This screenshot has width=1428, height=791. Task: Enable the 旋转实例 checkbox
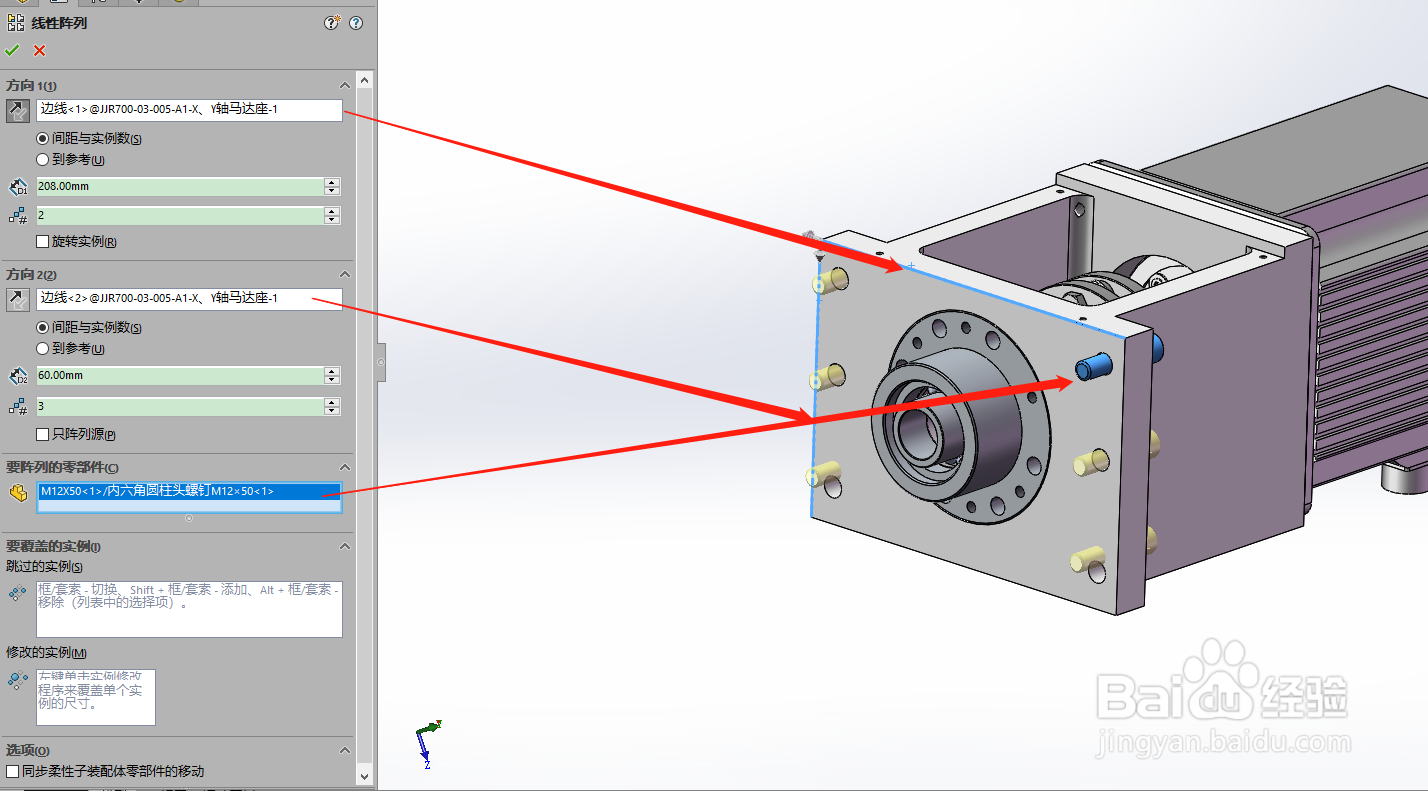(42, 242)
